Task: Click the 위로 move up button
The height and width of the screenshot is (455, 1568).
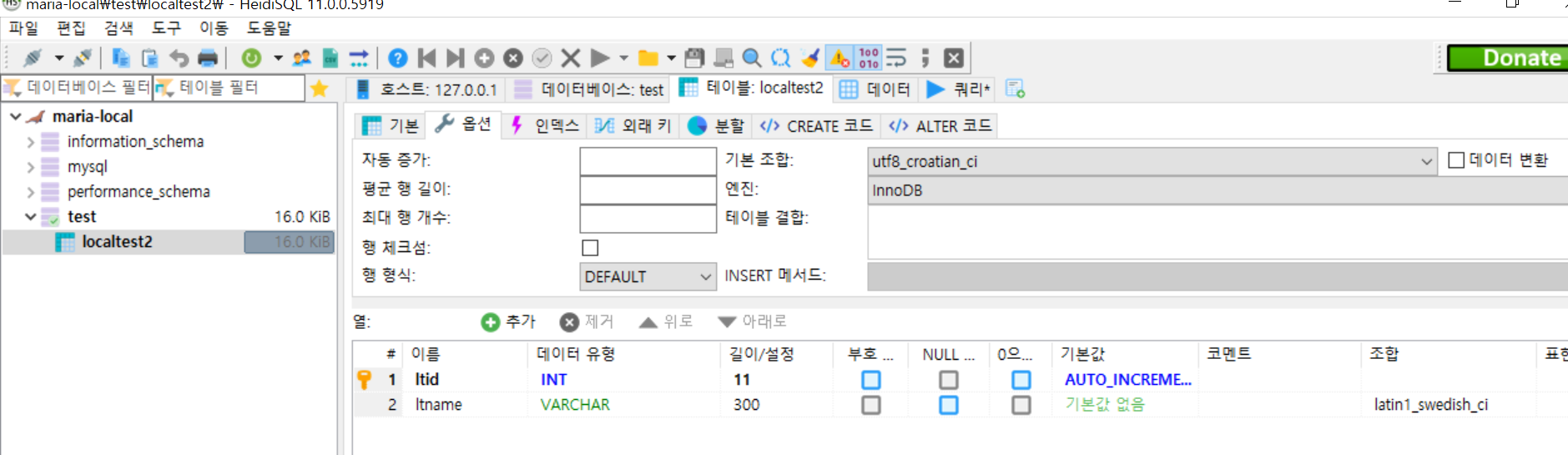Action: point(666,321)
